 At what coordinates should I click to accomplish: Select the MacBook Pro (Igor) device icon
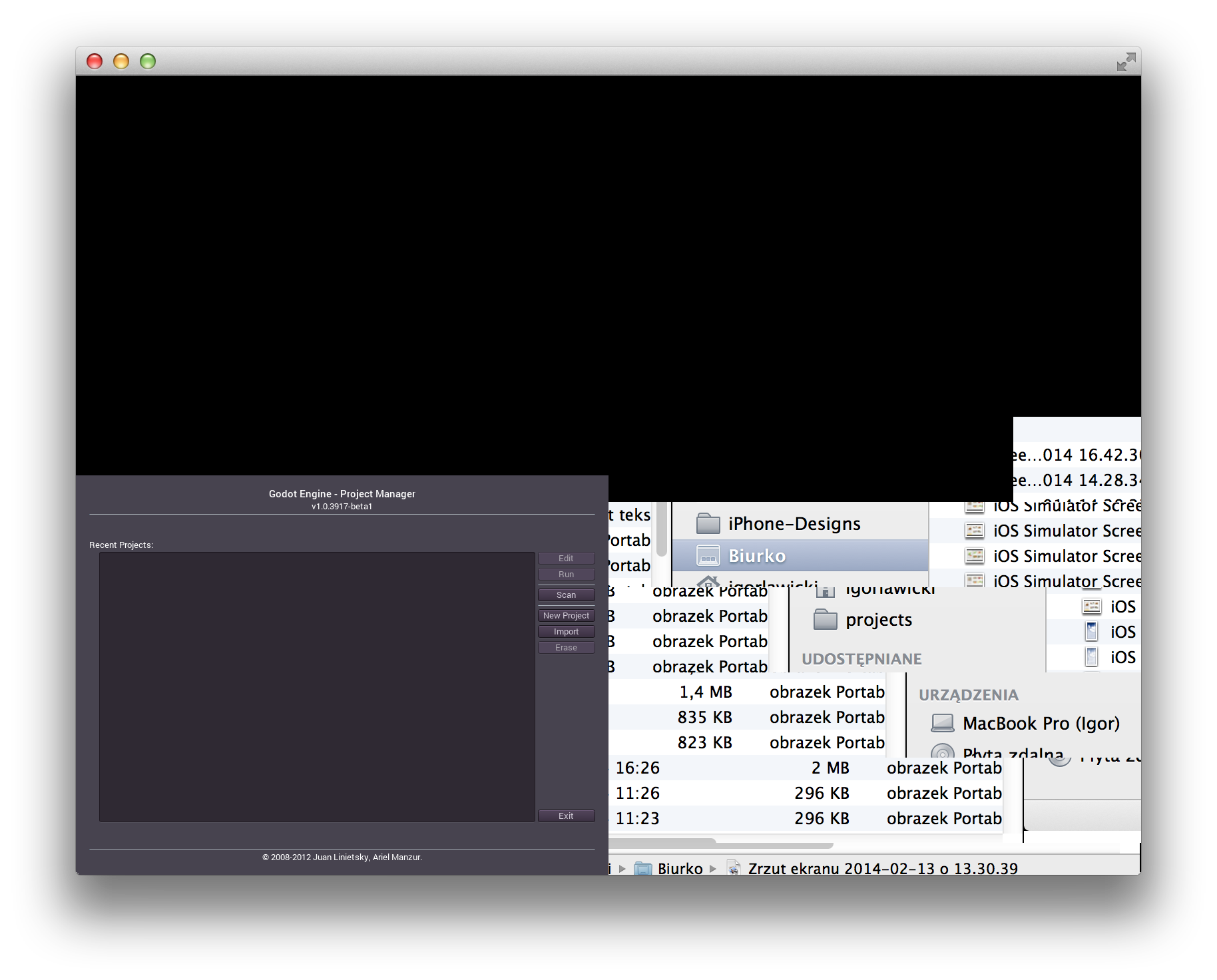[942, 723]
